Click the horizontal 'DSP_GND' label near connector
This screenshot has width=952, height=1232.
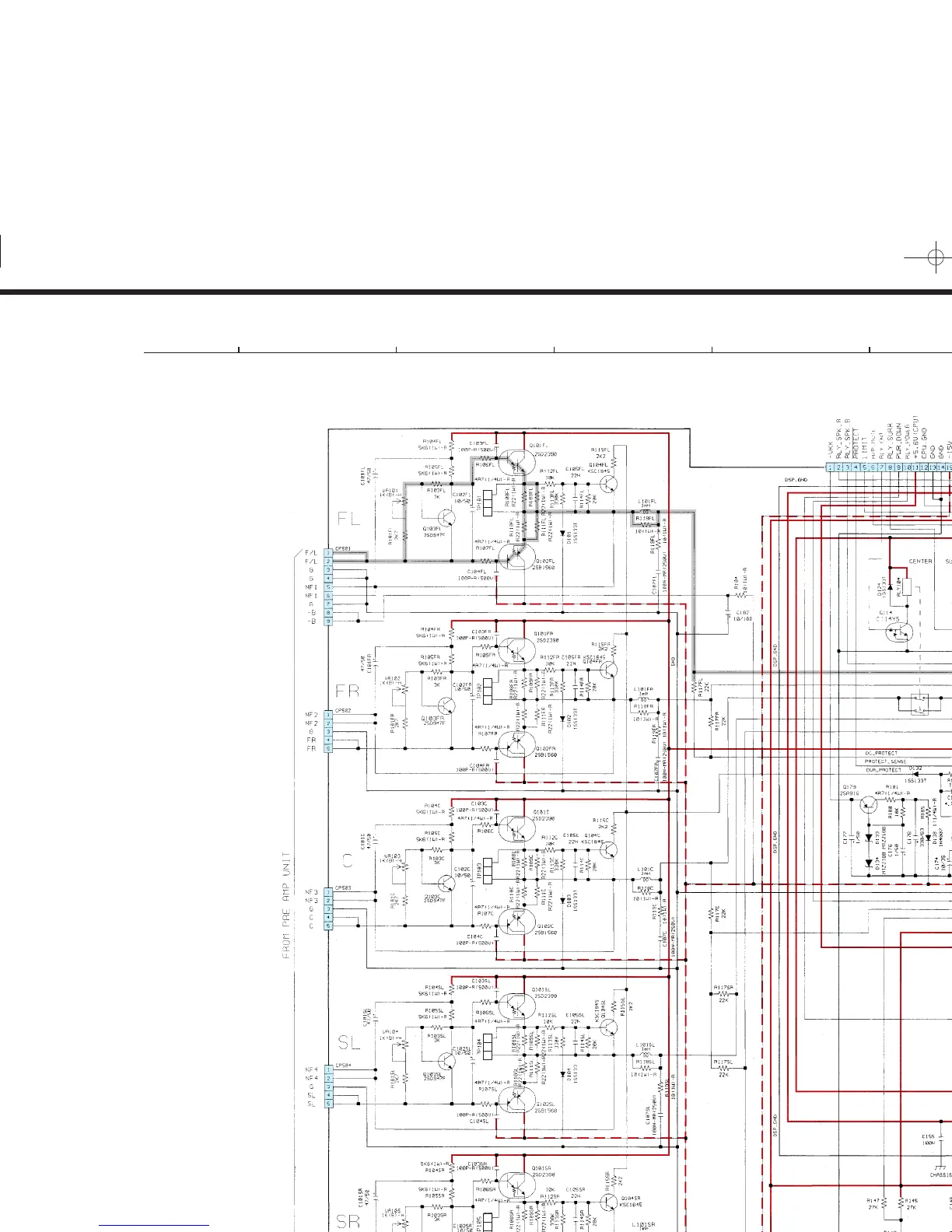tap(796, 480)
